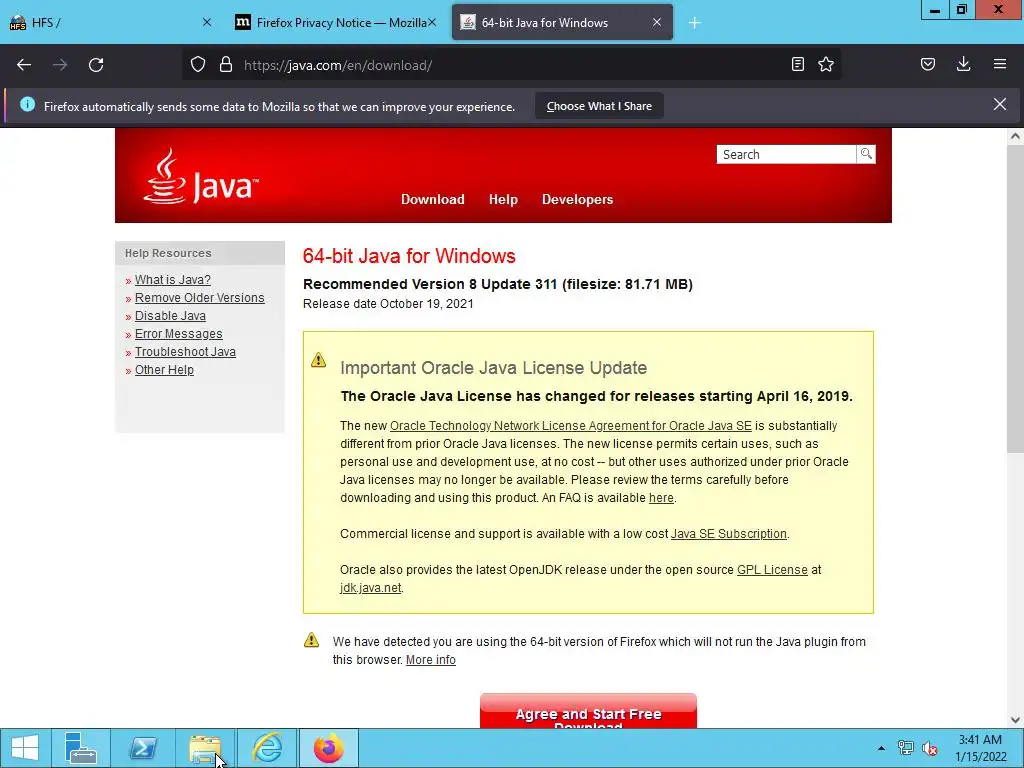Close the 64-bit Java for Windows tab
This screenshot has width=1024, height=768.
click(657, 23)
